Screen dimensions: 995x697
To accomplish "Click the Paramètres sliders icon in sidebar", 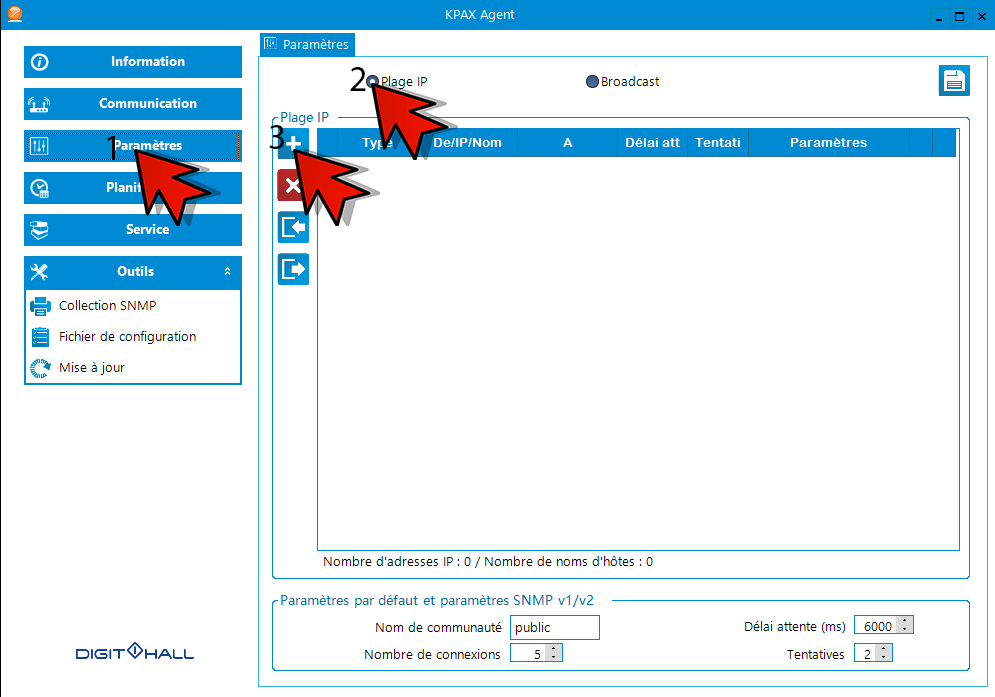I will [39, 147].
